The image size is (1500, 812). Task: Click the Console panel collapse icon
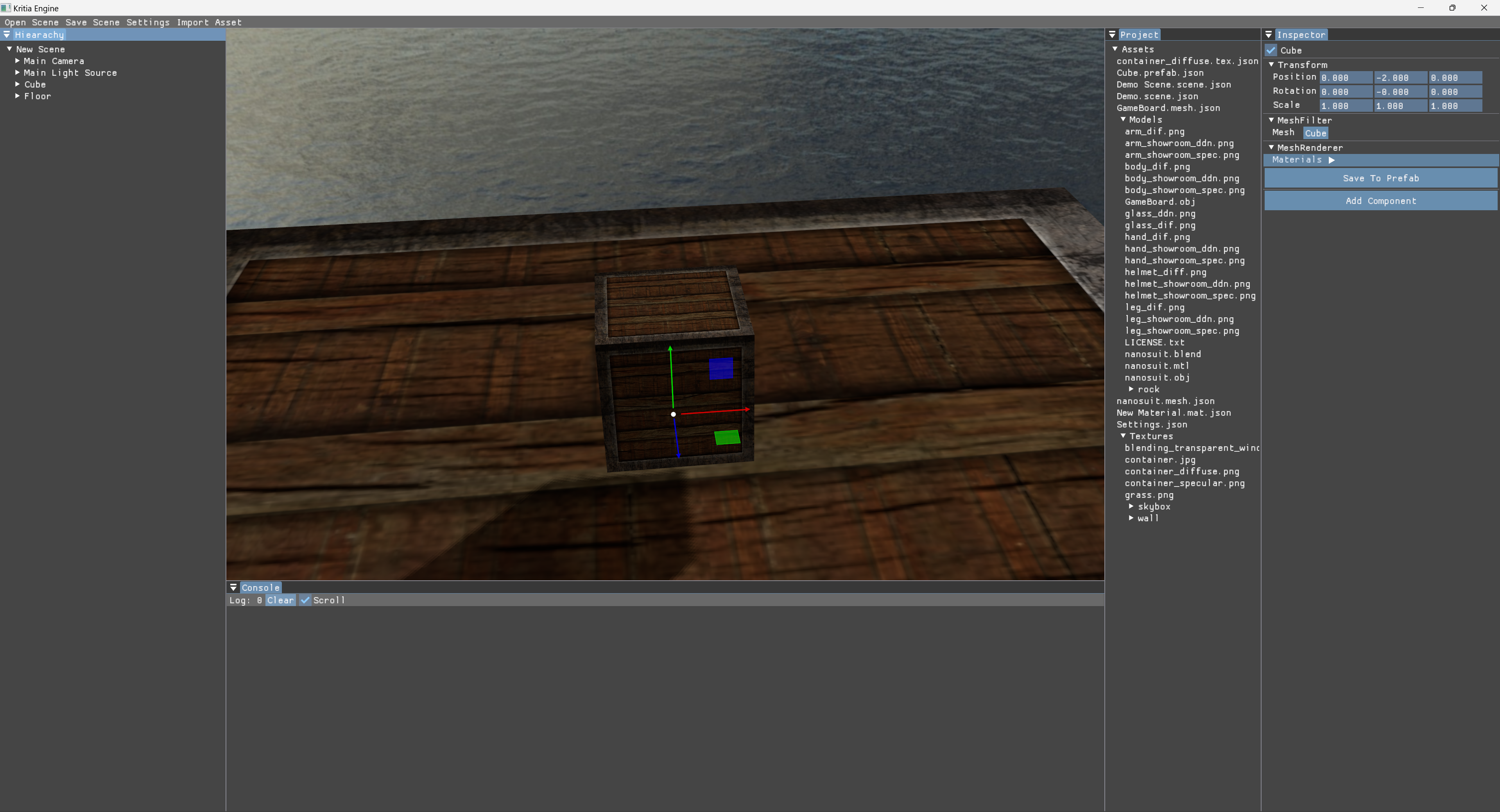tap(233, 588)
